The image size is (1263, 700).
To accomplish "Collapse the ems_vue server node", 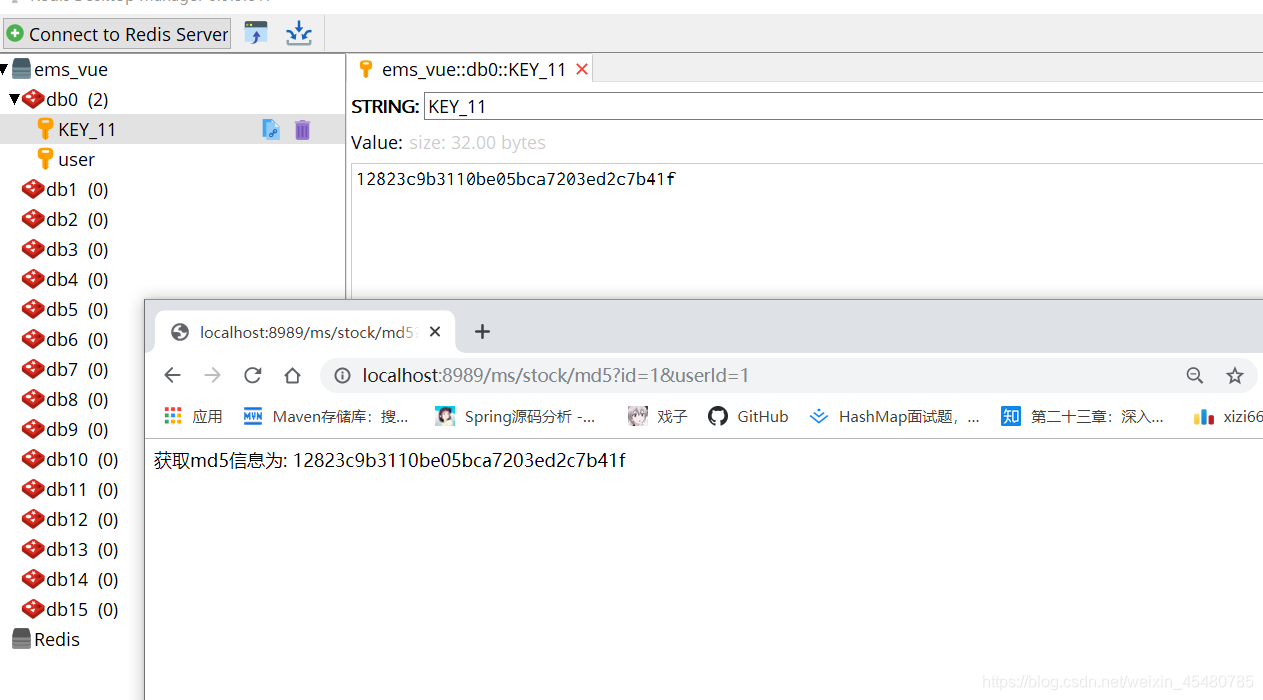I will click(x=5, y=69).
